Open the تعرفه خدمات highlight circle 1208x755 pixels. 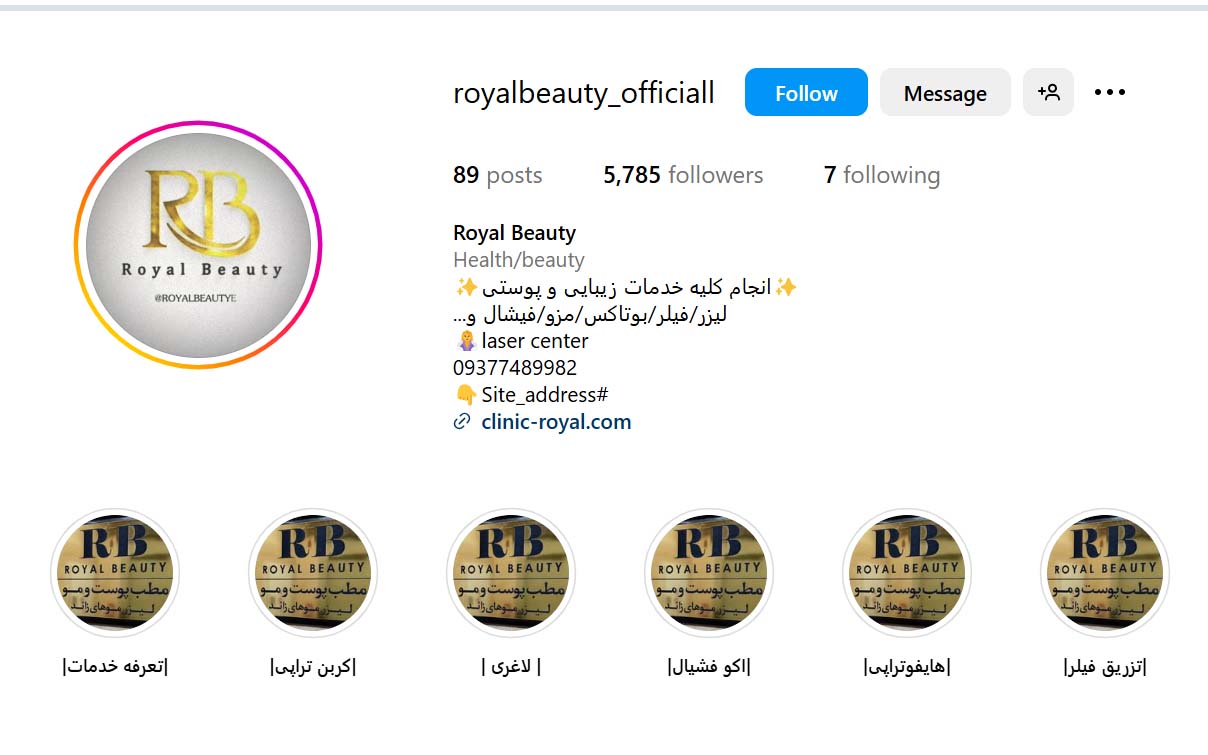click(x=115, y=573)
